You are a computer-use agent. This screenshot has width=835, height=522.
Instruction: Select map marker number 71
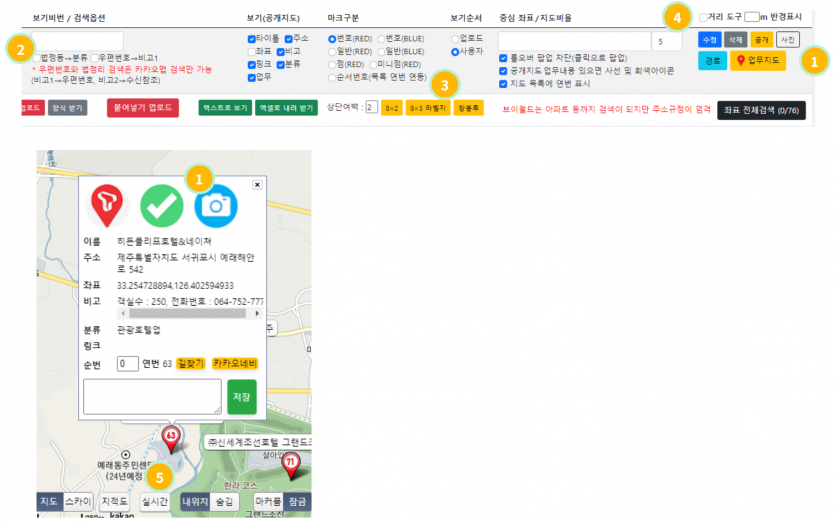point(290,463)
